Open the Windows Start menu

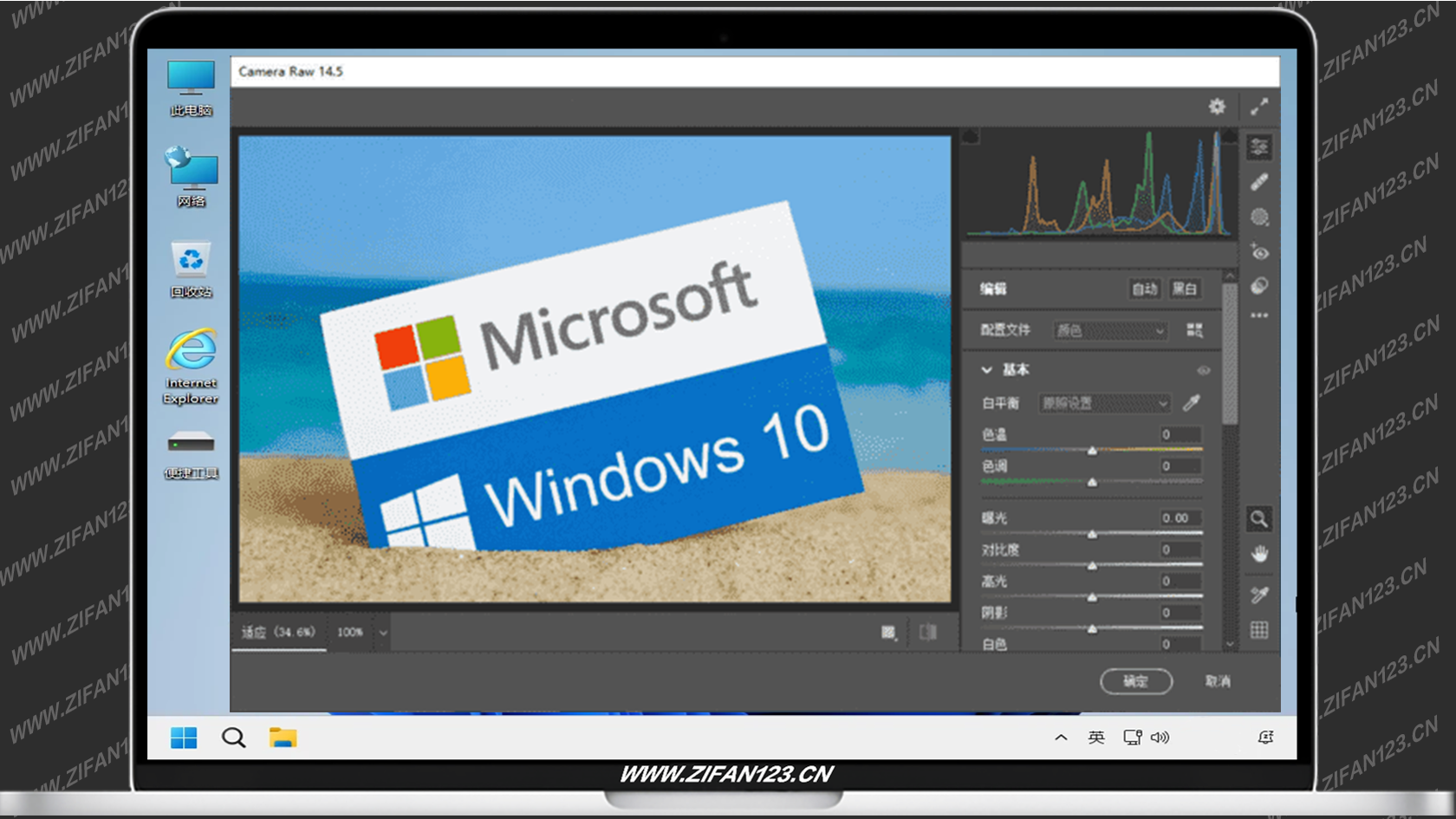tap(184, 738)
